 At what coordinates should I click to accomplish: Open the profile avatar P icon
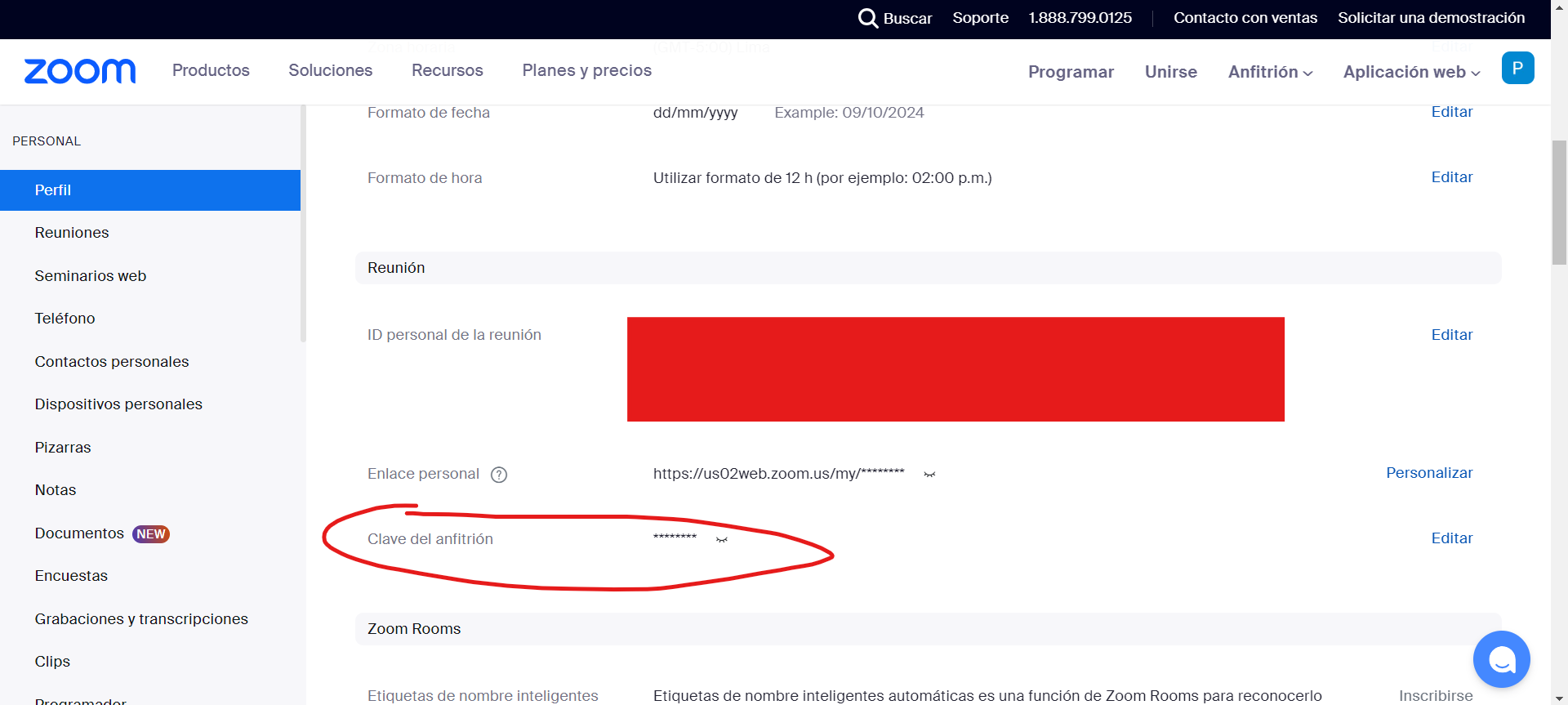(1517, 68)
